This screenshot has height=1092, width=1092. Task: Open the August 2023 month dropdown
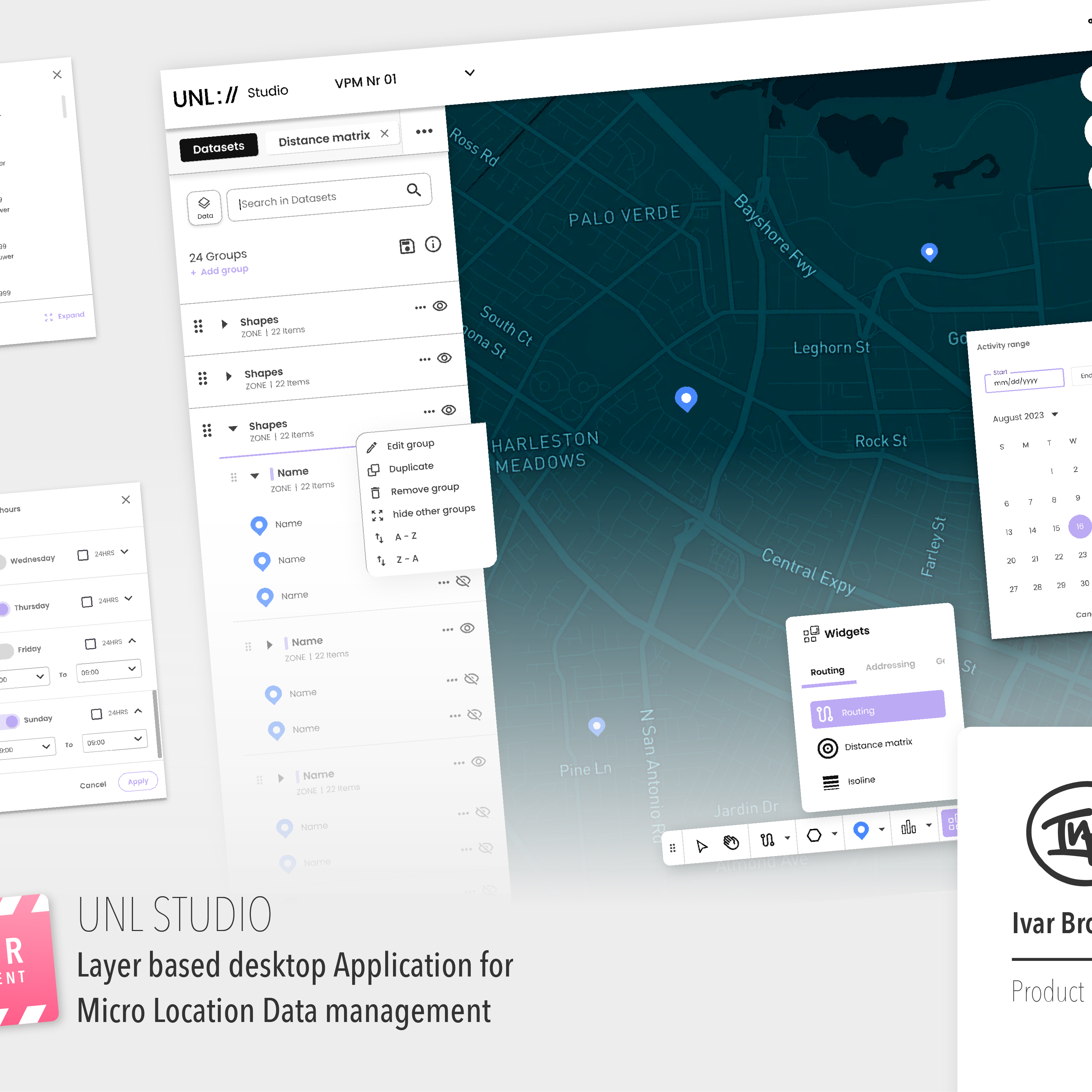(x=1055, y=414)
